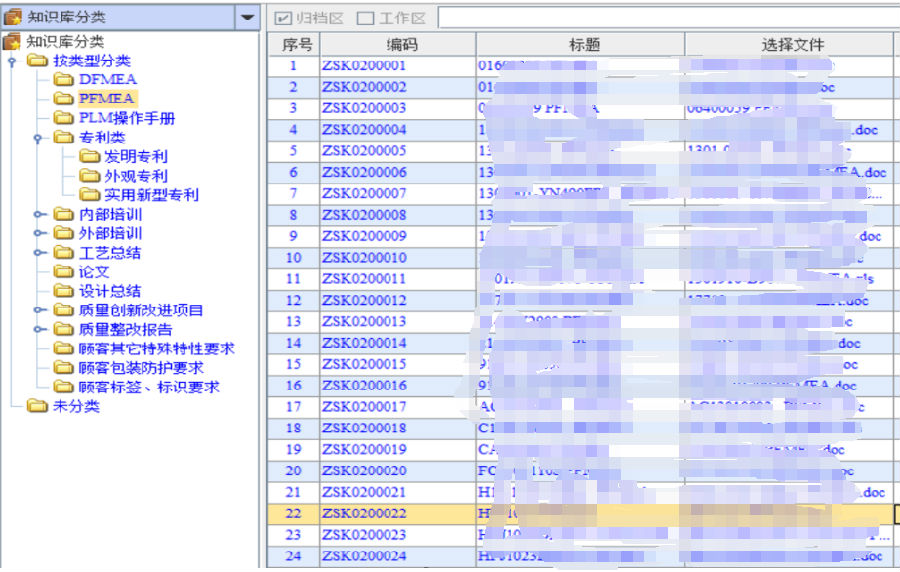Sort by the 选择文件 column header
The width and height of the screenshot is (900, 572).
point(789,44)
